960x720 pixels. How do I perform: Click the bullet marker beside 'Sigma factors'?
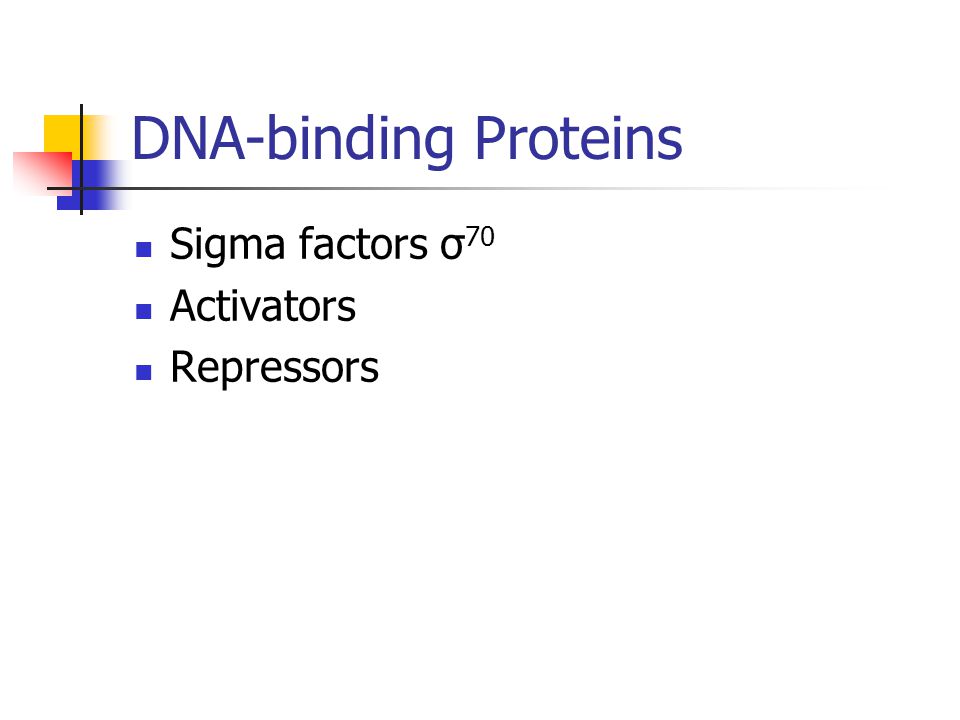click(144, 249)
